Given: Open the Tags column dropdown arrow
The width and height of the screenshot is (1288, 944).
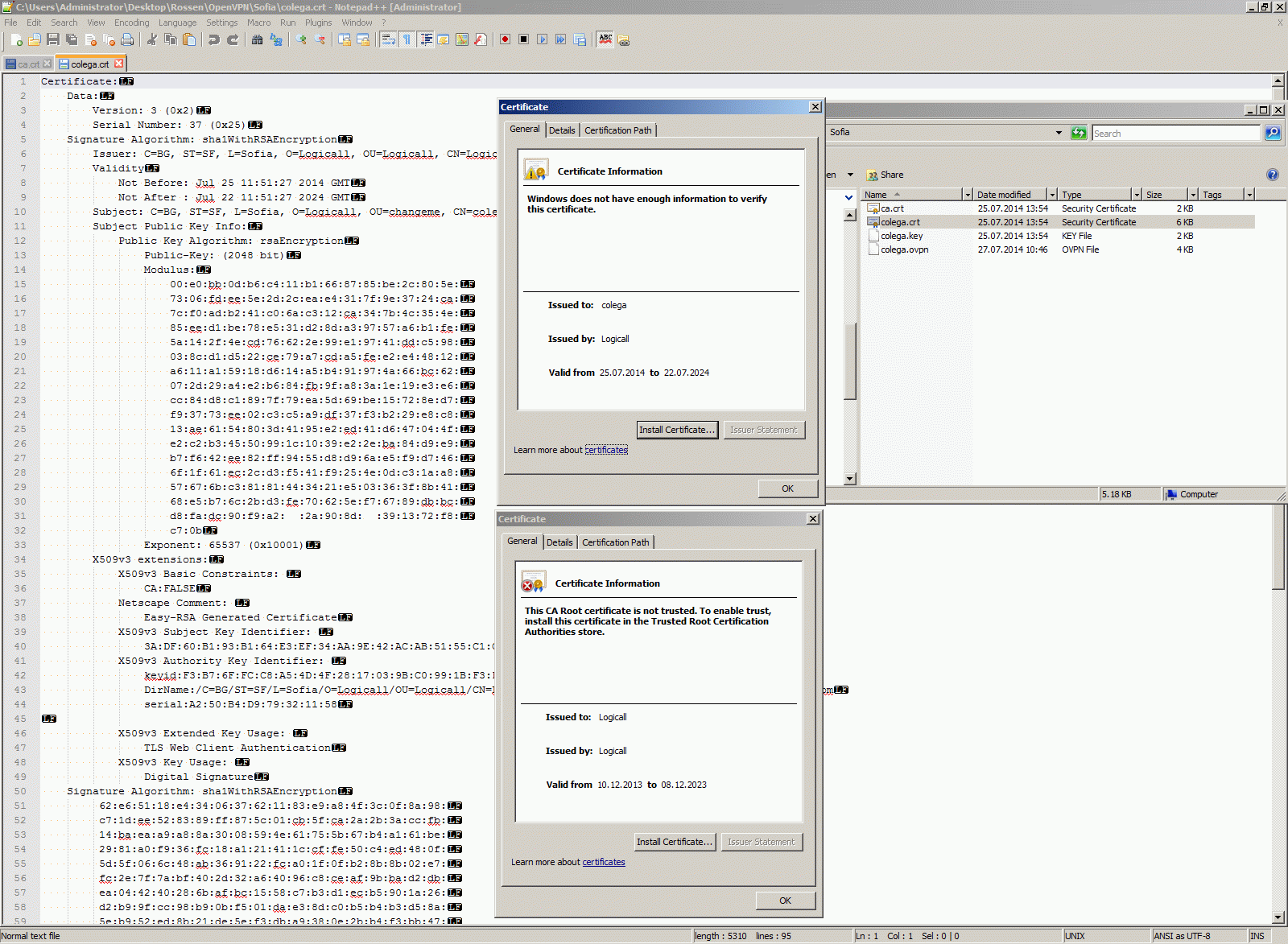Looking at the screenshot, I should 1249,195.
